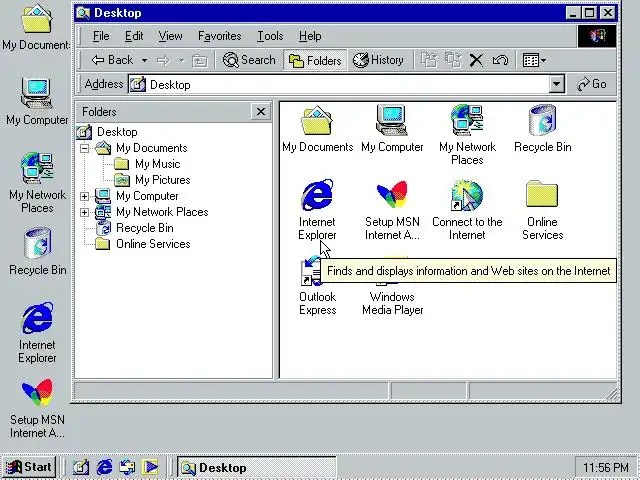Click the taskbar clock showing 11:56 PM
Screen dimensions: 640x480
click(606, 467)
